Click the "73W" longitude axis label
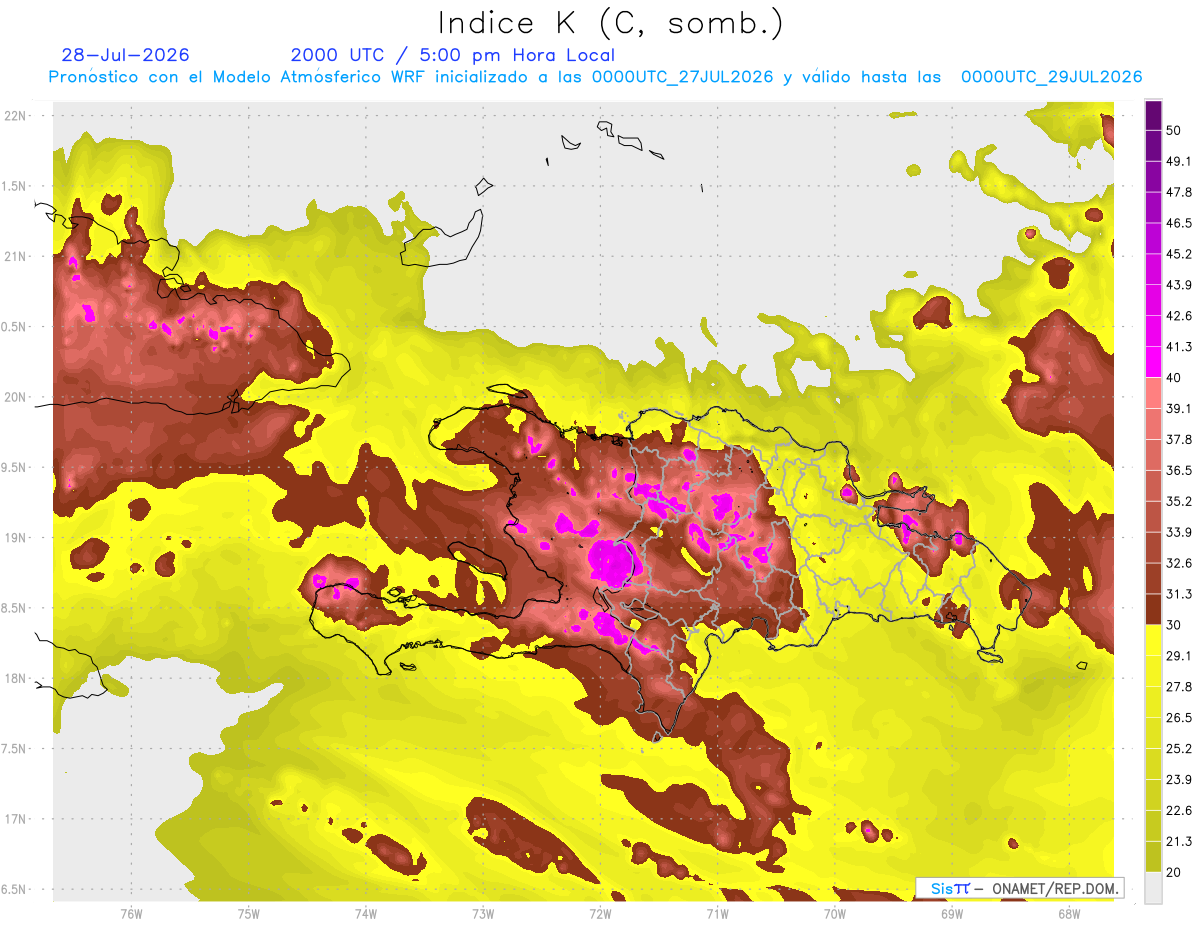Screen dimensions: 1200x927 click(483, 913)
